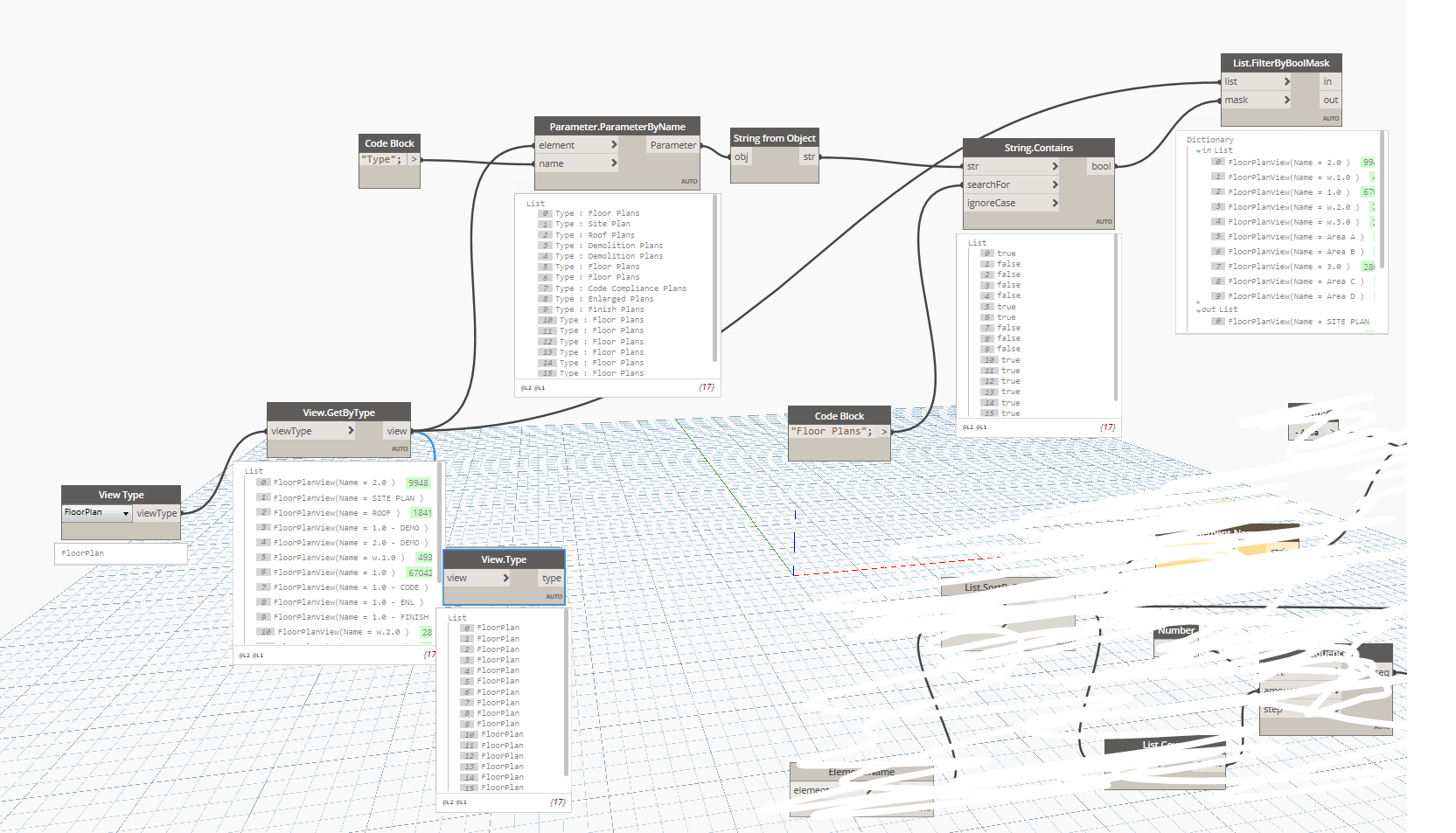Click the mask input chevron on List.FilterByBoolMask
Screen dimensions: 1456x833
(x=1288, y=100)
